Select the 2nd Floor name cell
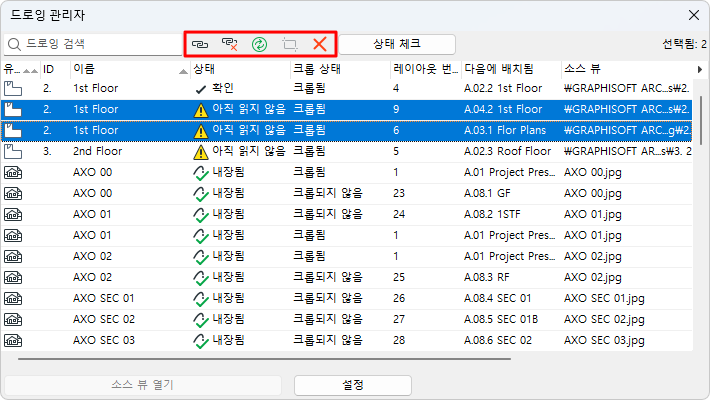Viewport: 710px width, 400px height. 97,151
